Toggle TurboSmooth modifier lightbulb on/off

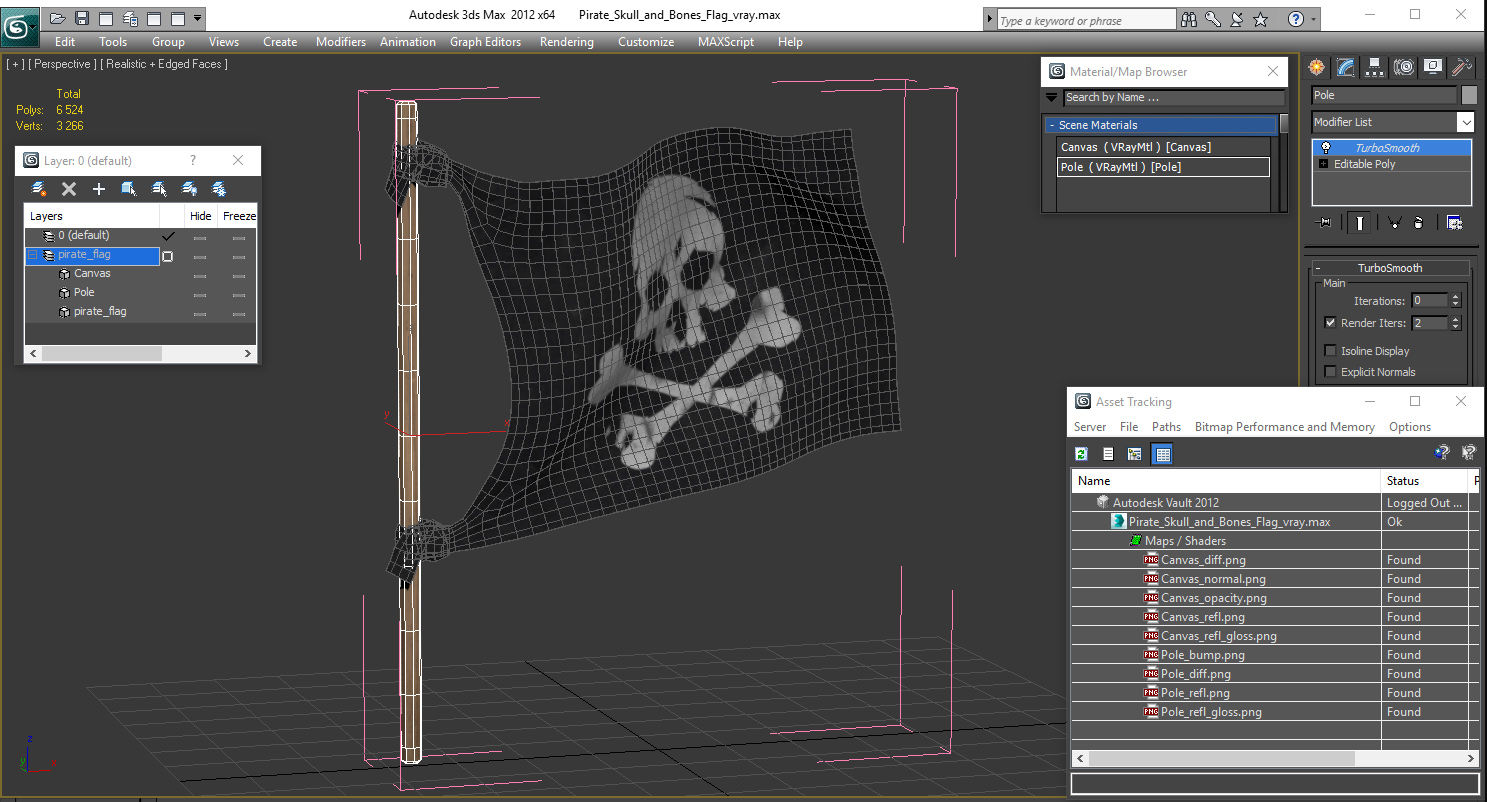pyautogui.click(x=1326, y=148)
